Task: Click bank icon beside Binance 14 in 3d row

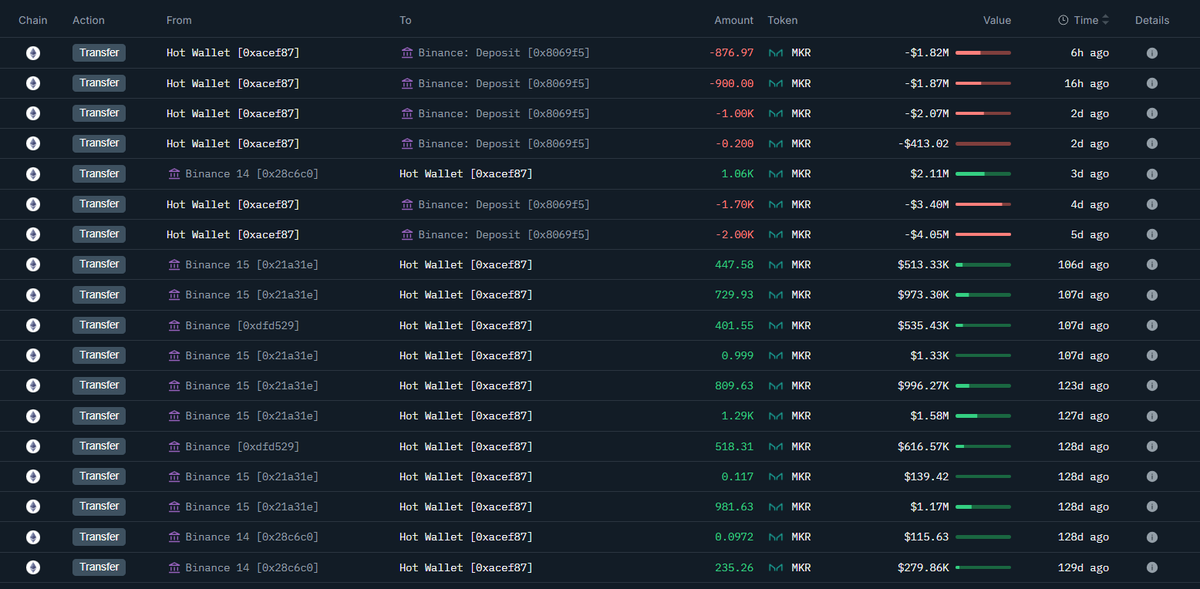Action: tap(175, 174)
